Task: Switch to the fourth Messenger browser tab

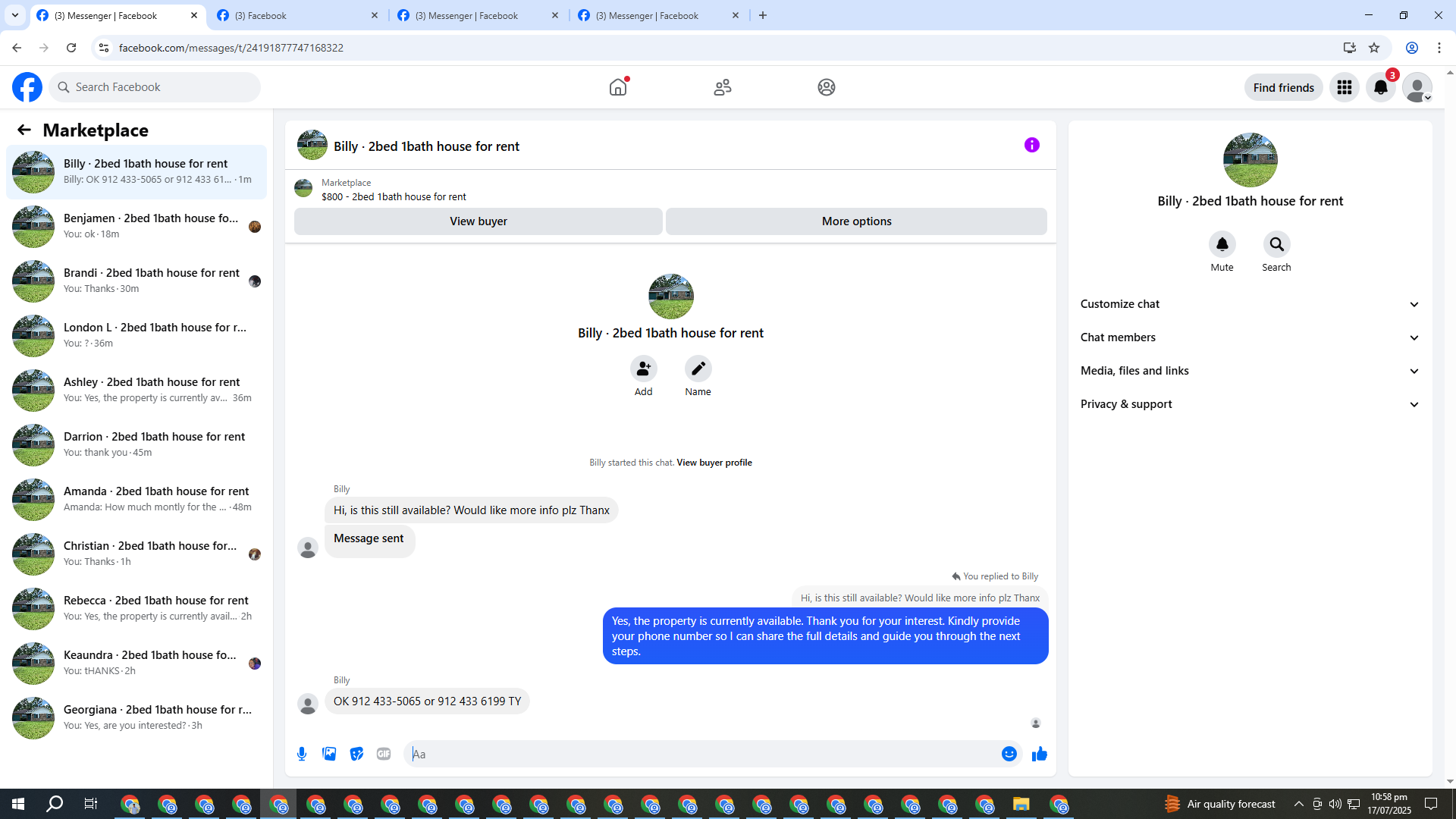Action: 659,15
